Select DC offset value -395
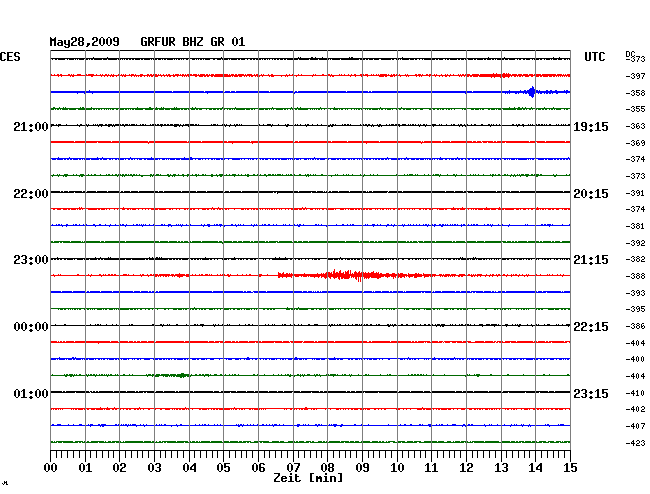This screenshot has width=650, height=494. coord(635,309)
